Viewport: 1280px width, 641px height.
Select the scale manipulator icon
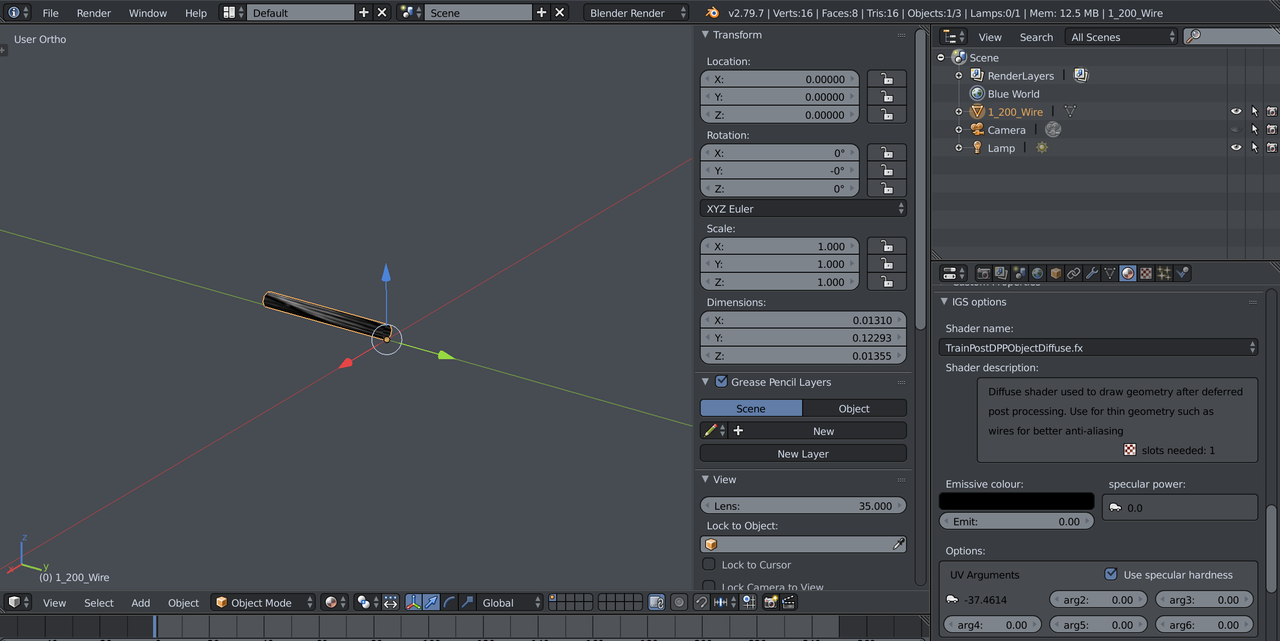(467, 602)
